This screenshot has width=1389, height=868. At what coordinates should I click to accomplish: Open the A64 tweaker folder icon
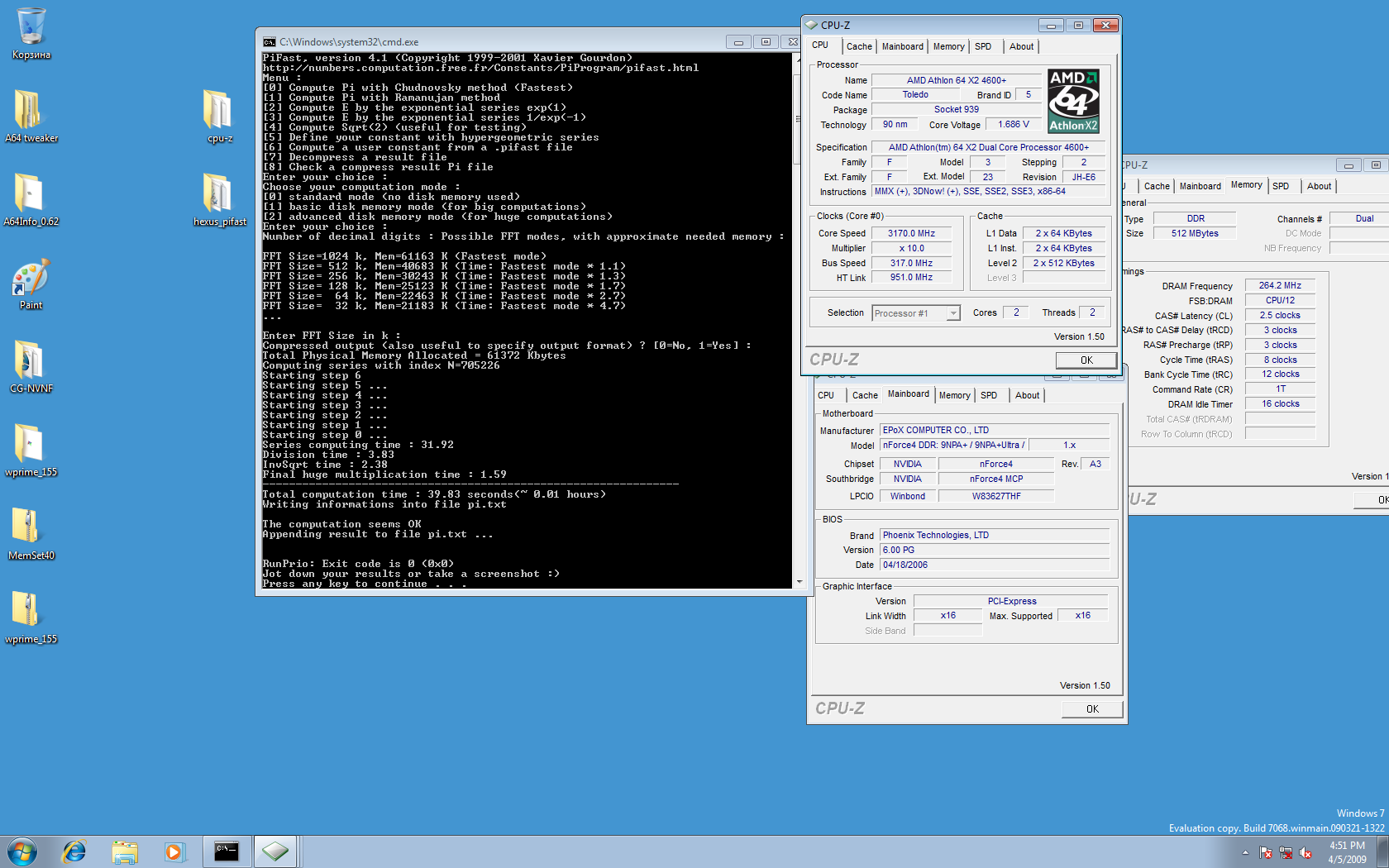tap(31, 116)
